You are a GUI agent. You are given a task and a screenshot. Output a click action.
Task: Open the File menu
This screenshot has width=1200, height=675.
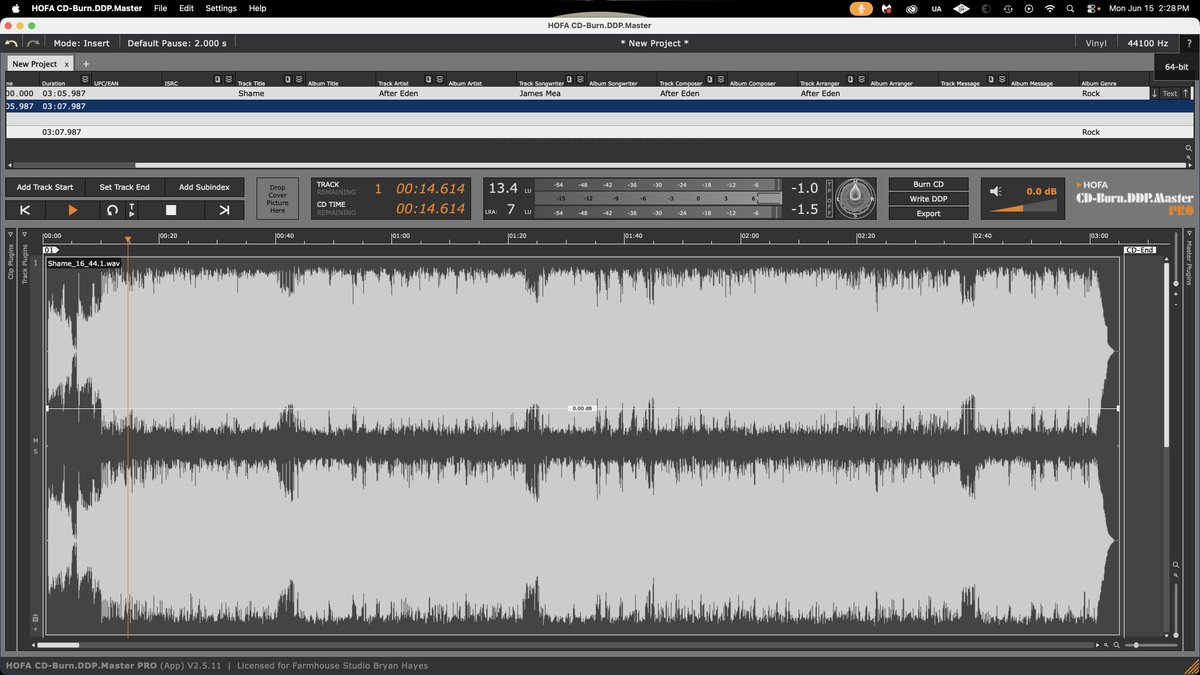160,8
